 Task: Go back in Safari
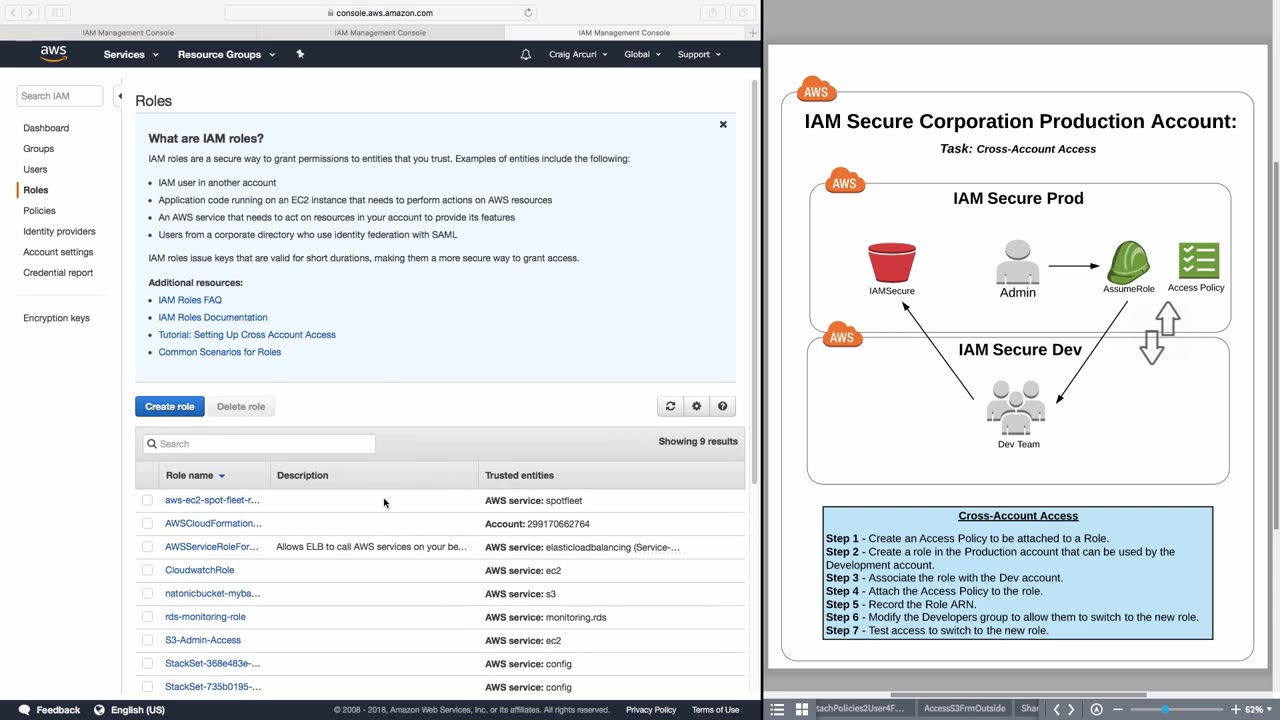pos(13,12)
